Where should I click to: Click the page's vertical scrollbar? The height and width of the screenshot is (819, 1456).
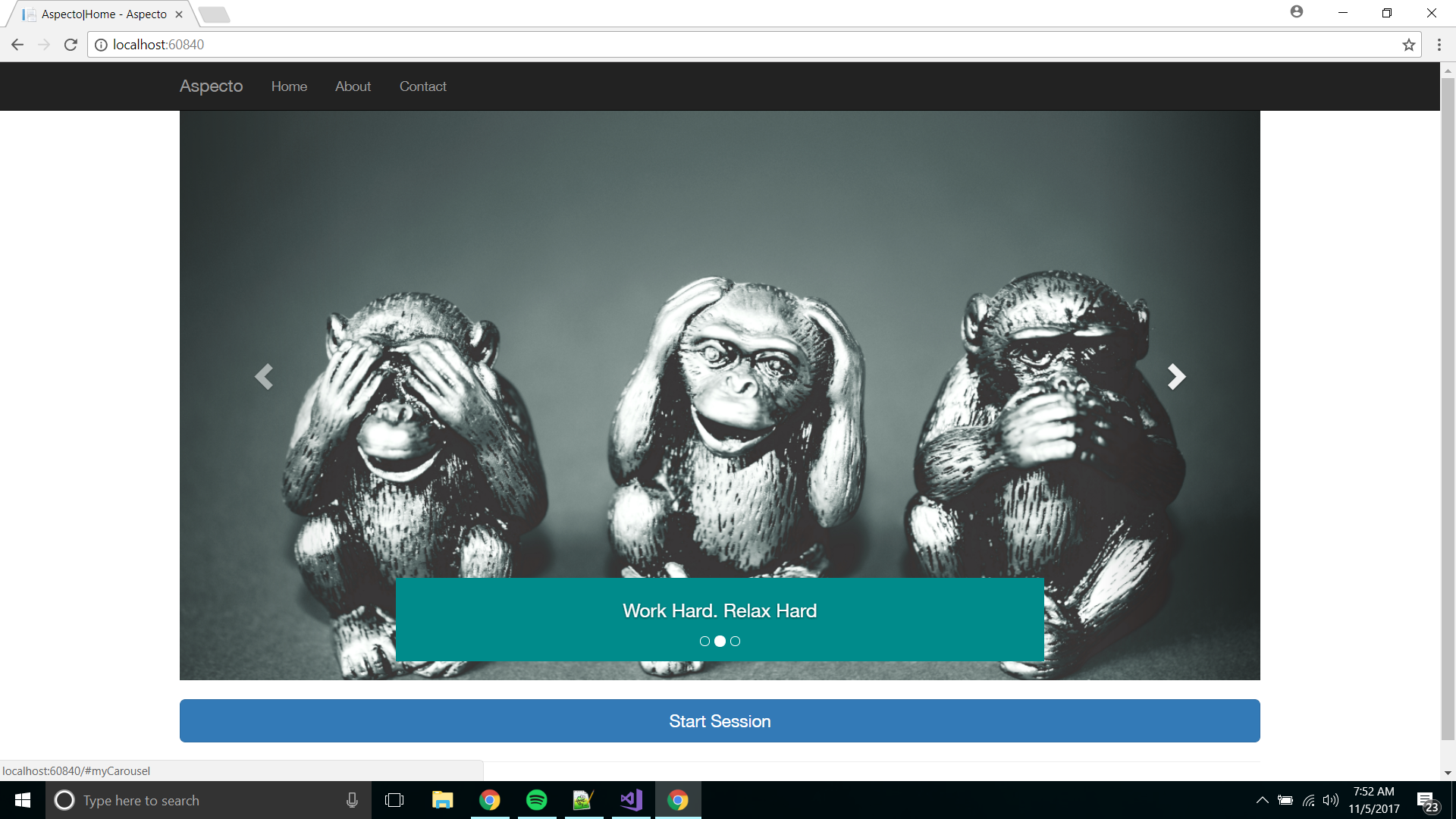coord(1448,409)
